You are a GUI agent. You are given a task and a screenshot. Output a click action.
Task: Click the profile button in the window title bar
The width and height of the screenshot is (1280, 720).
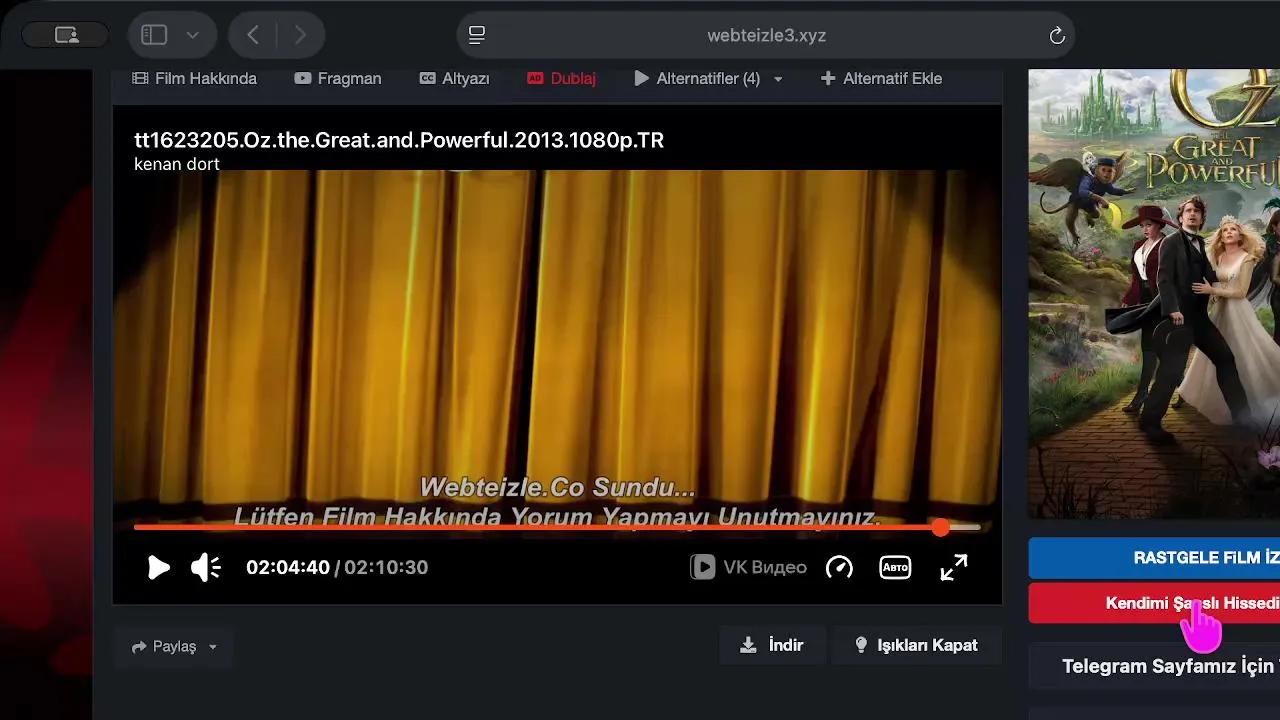66,35
